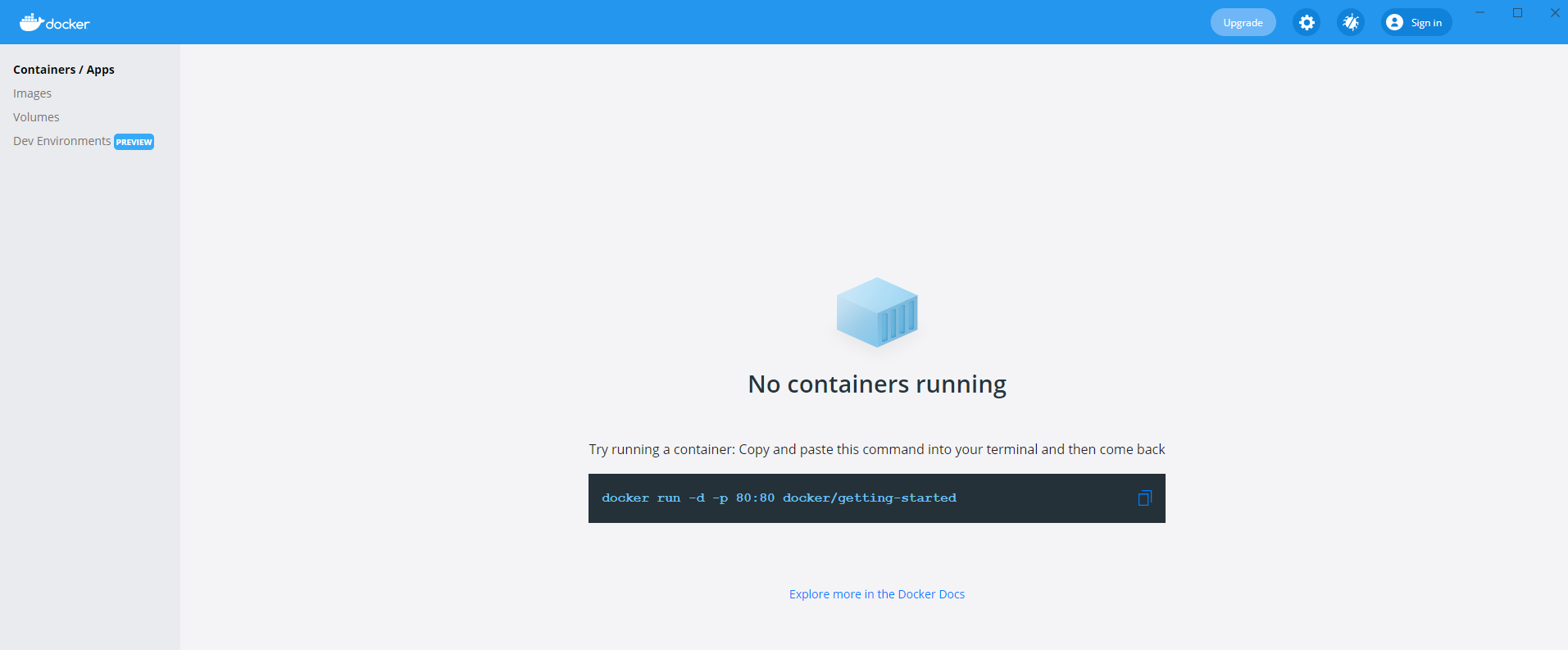
Task: Click the No containers running heading
Action: tap(877, 384)
